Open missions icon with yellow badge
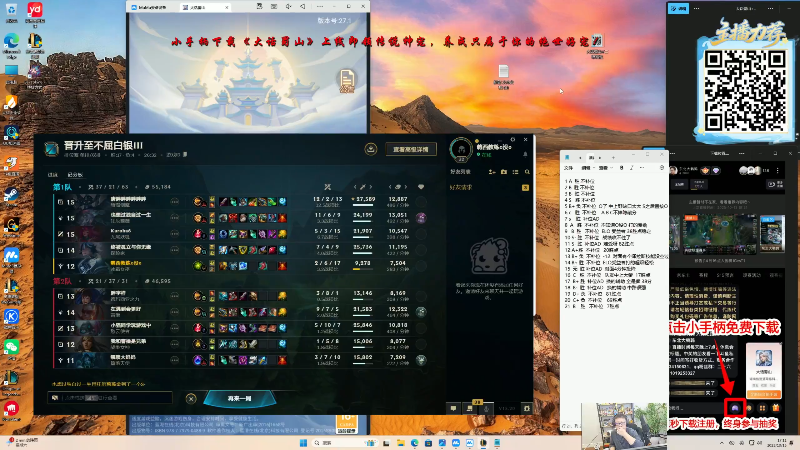This screenshot has height=450, width=800. (470, 408)
